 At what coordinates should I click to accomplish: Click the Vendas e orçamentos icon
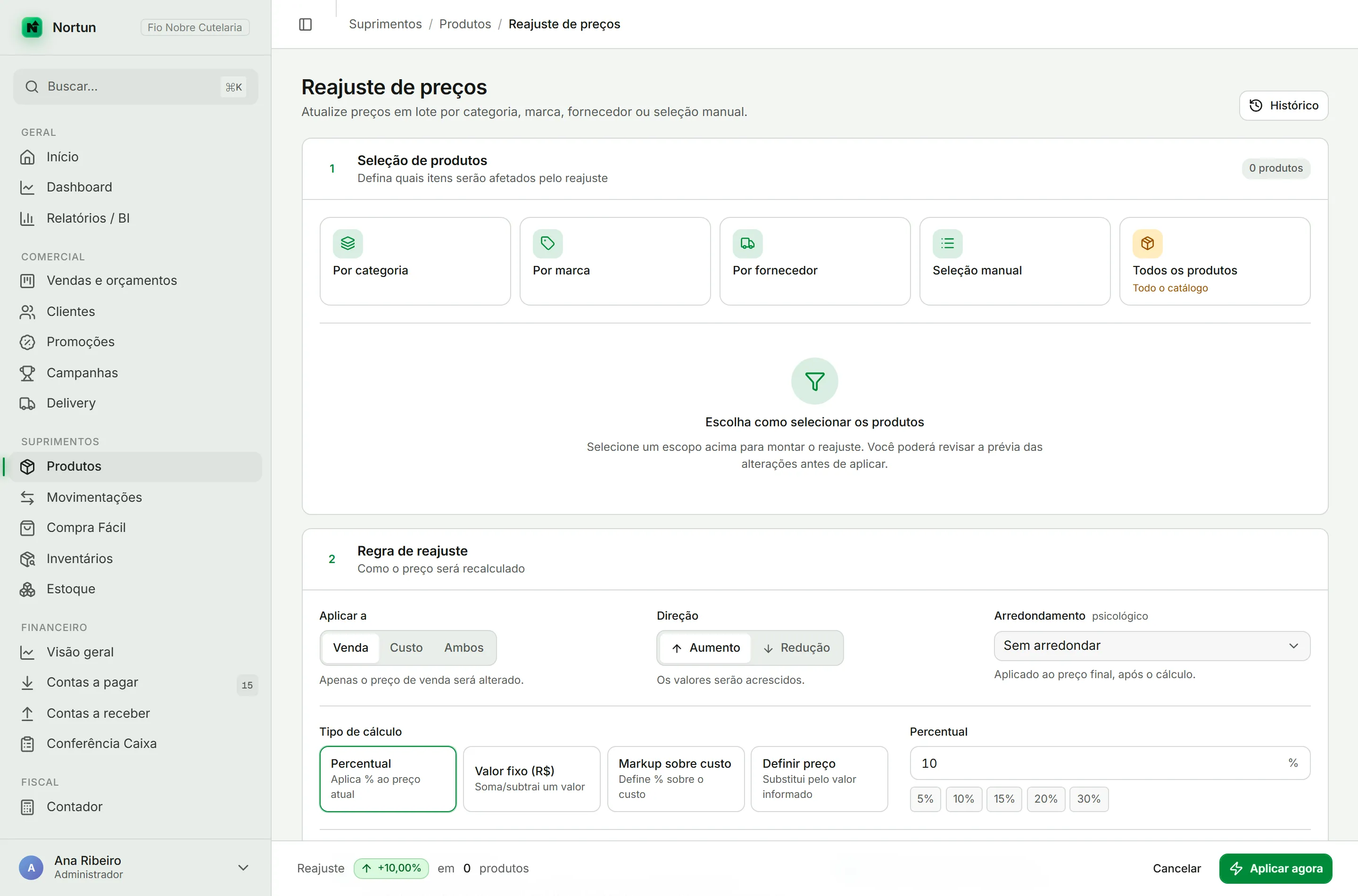[x=27, y=281]
